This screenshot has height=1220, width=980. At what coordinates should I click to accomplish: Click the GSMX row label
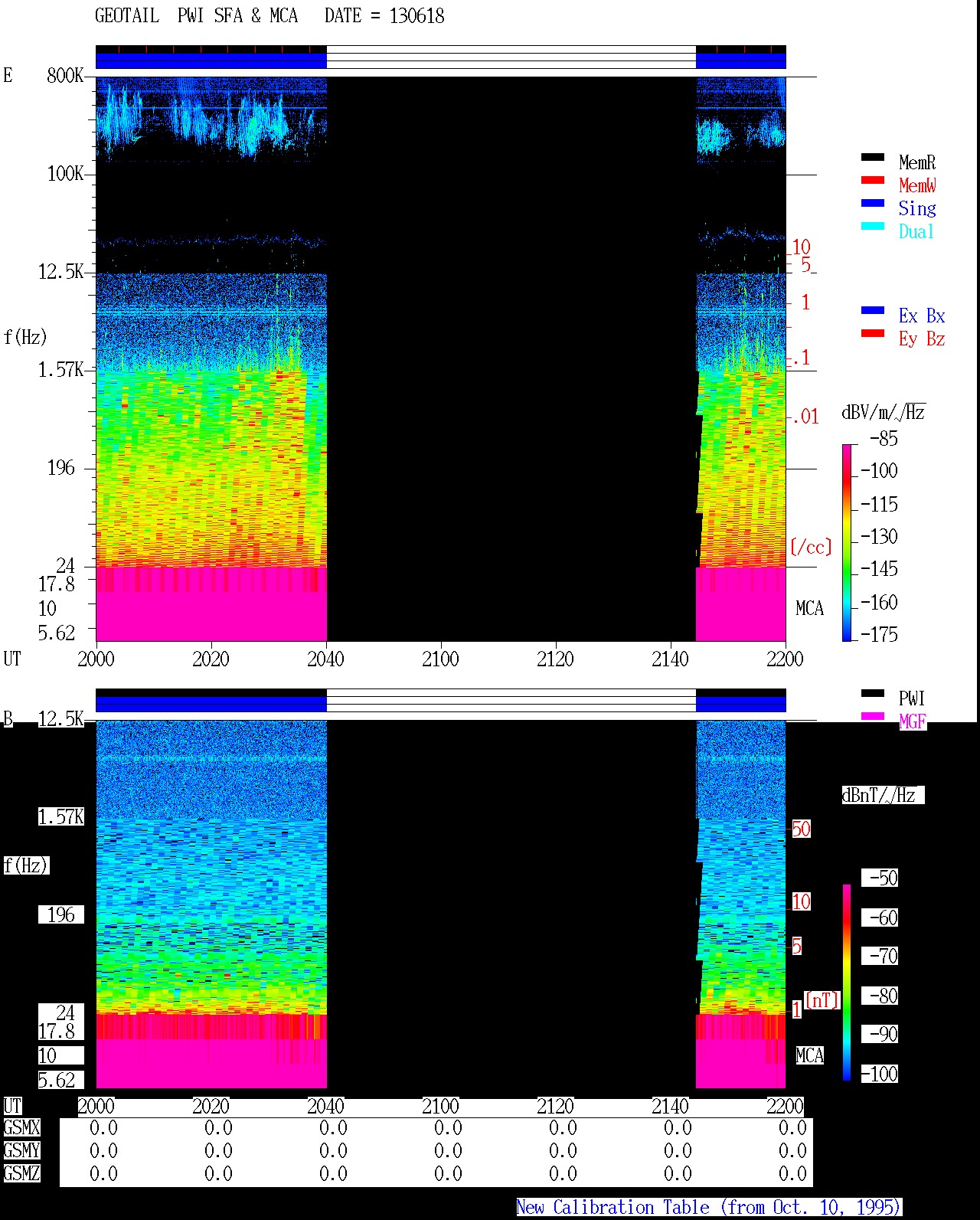[x=21, y=1128]
